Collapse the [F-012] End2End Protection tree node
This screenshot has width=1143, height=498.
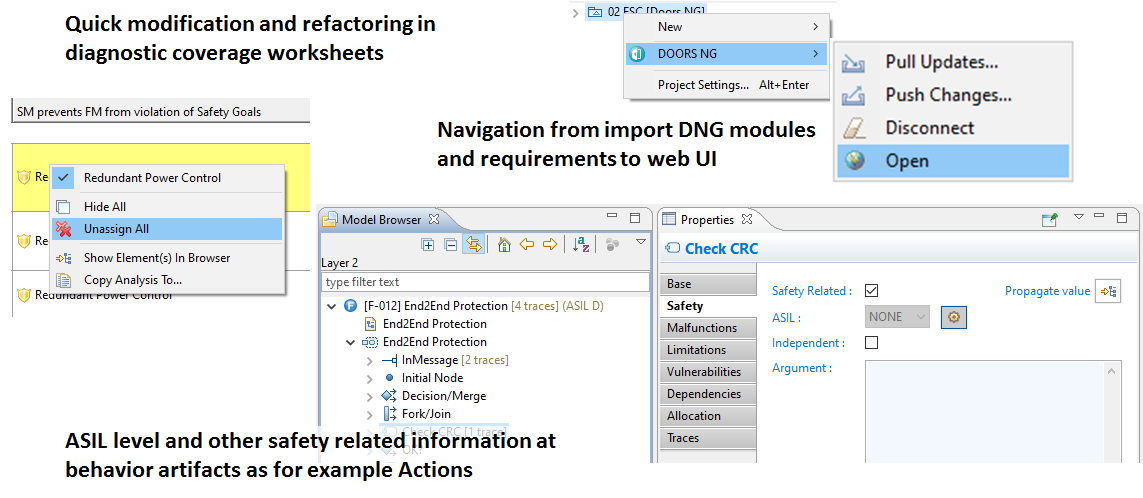click(x=332, y=306)
